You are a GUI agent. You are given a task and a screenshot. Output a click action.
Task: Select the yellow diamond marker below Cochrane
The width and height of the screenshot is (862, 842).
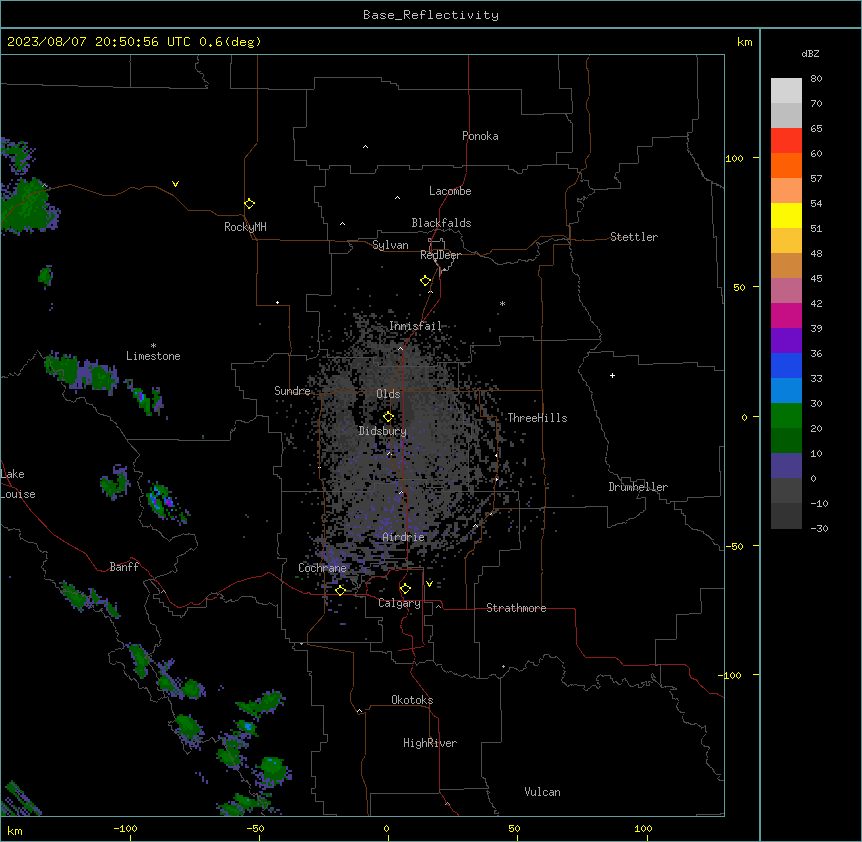pyautogui.click(x=341, y=590)
